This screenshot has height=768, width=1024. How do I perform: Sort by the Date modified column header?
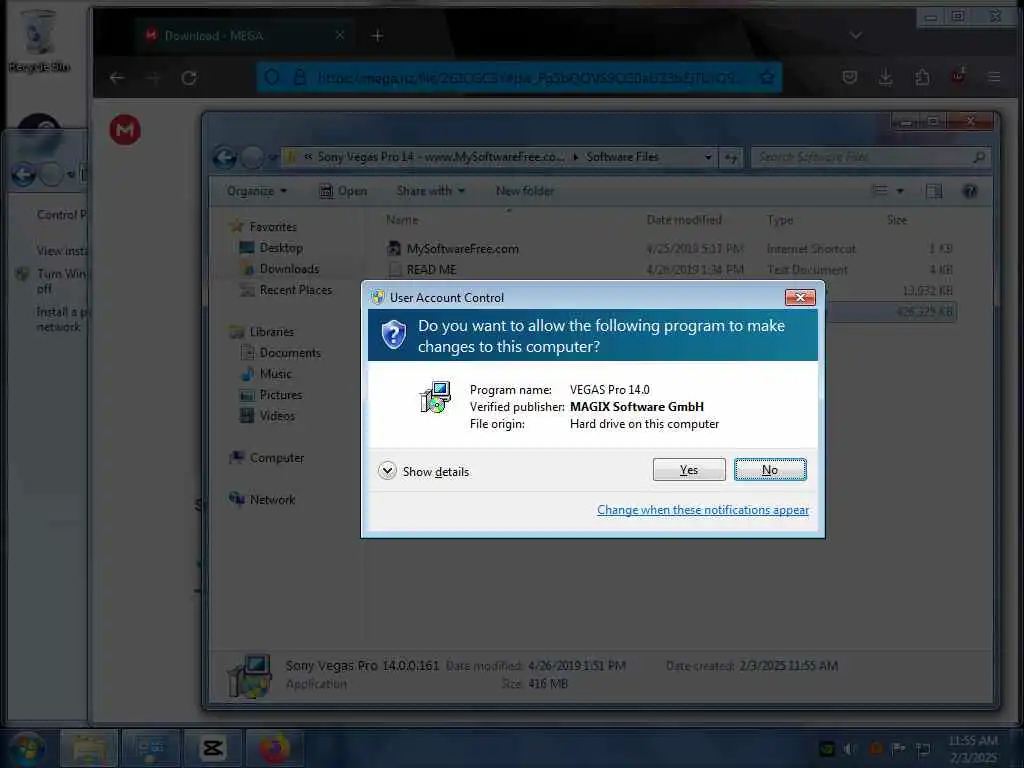[x=684, y=220]
